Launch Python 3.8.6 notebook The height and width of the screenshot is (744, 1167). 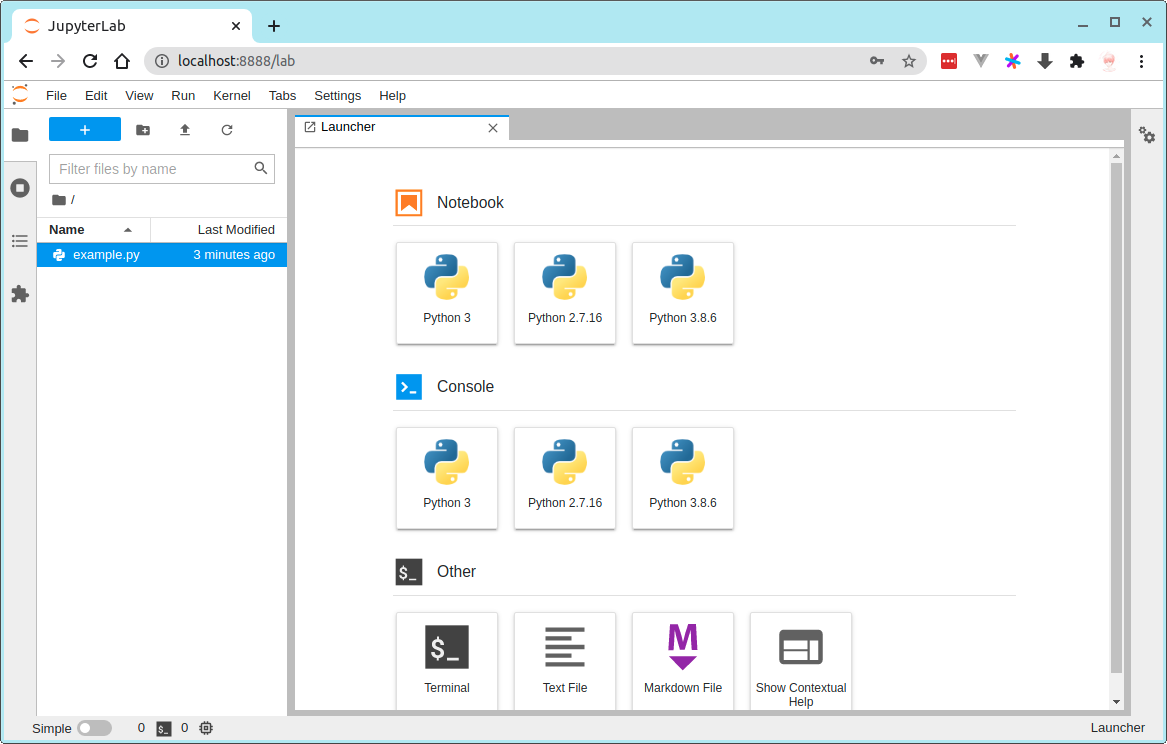click(682, 293)
